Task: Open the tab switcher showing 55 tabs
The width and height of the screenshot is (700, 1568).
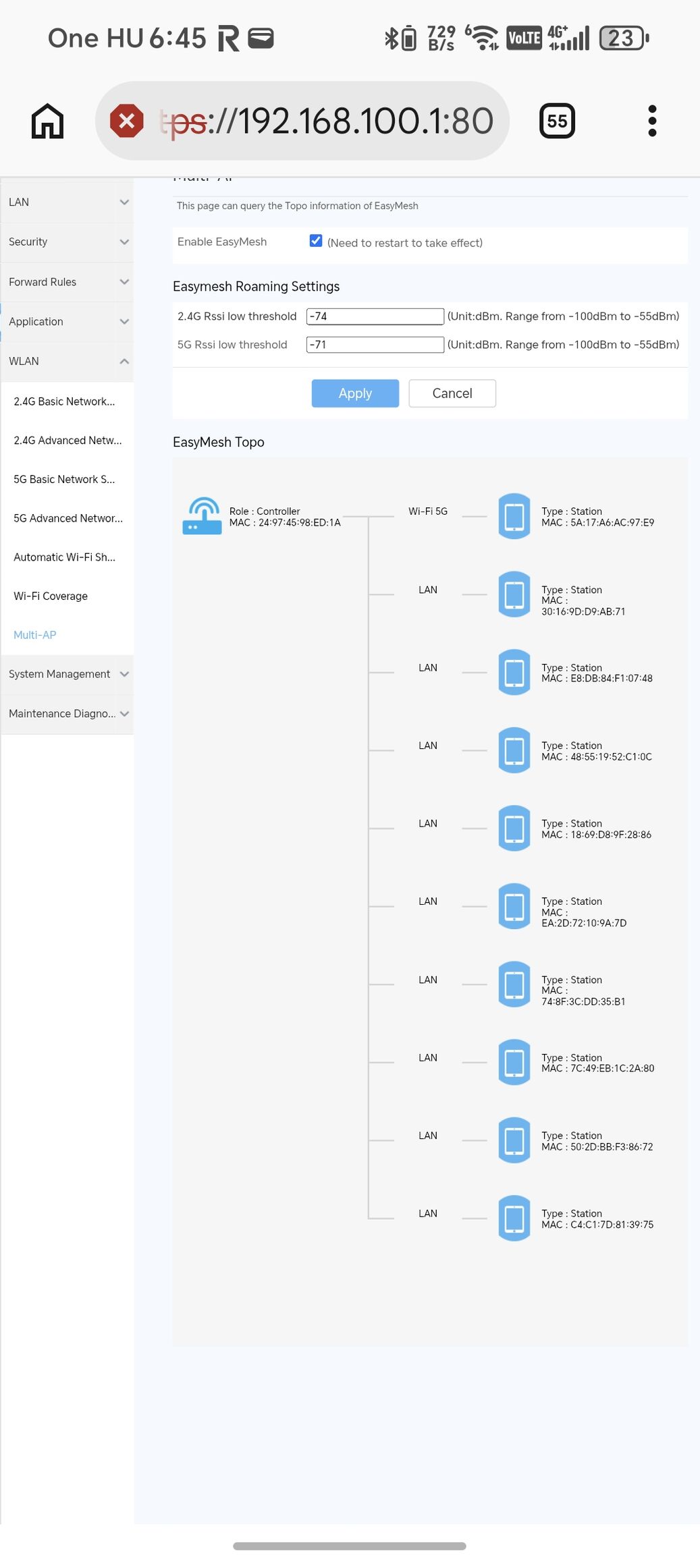Action: pos(557,121)
